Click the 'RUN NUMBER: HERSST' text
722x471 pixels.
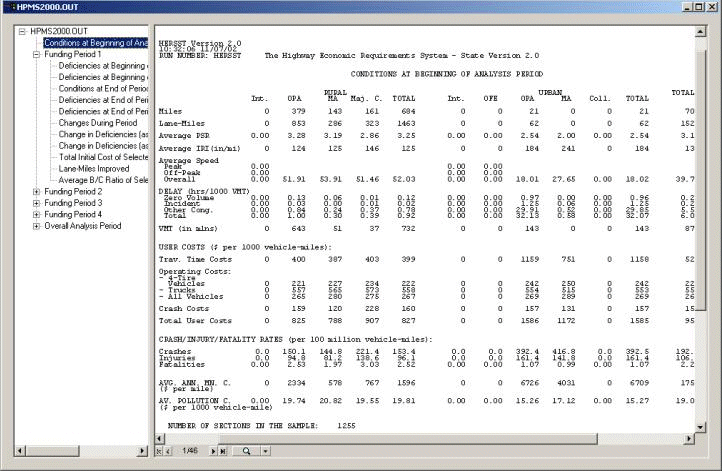200,56
